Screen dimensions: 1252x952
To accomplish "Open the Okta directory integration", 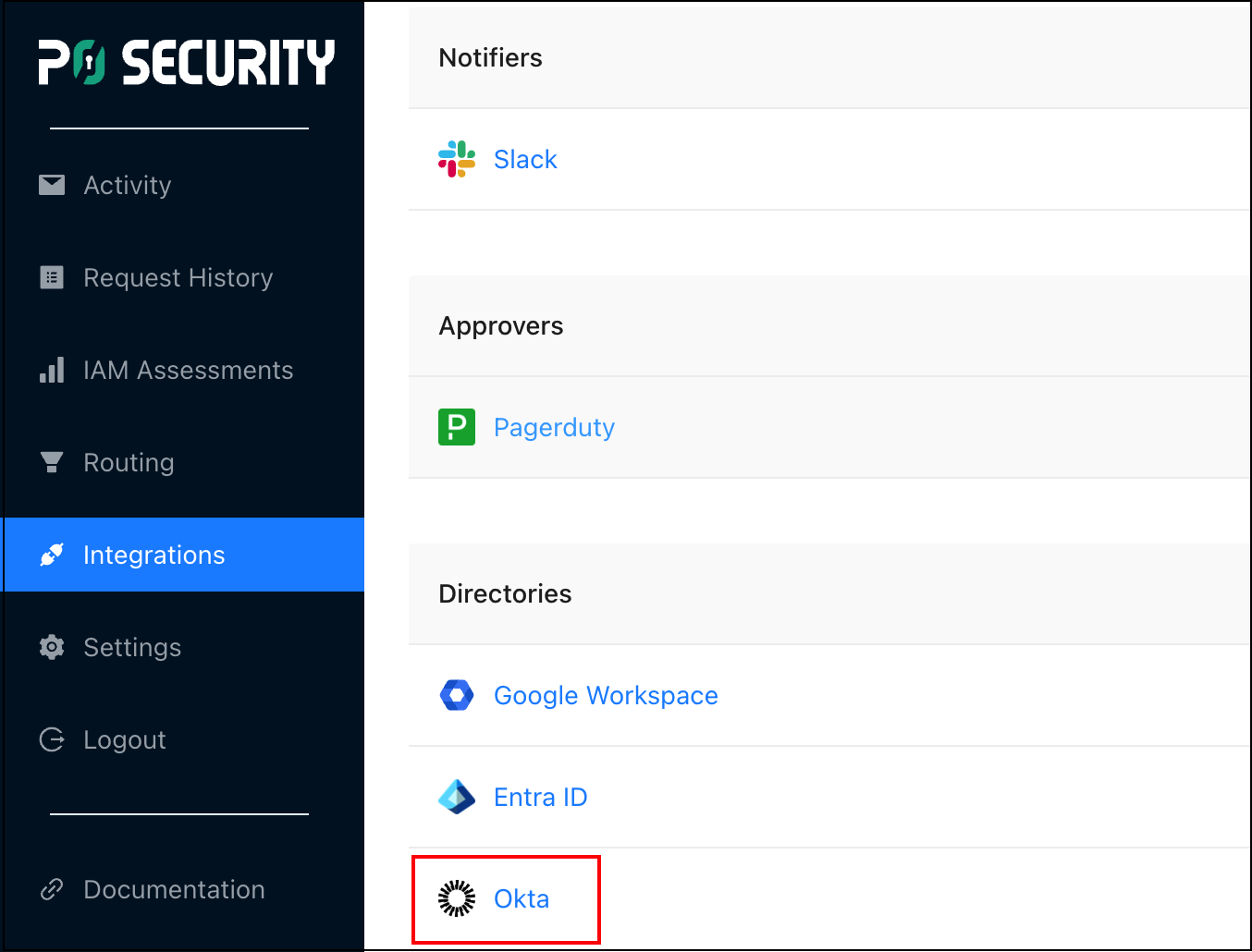I will point(522,897).
